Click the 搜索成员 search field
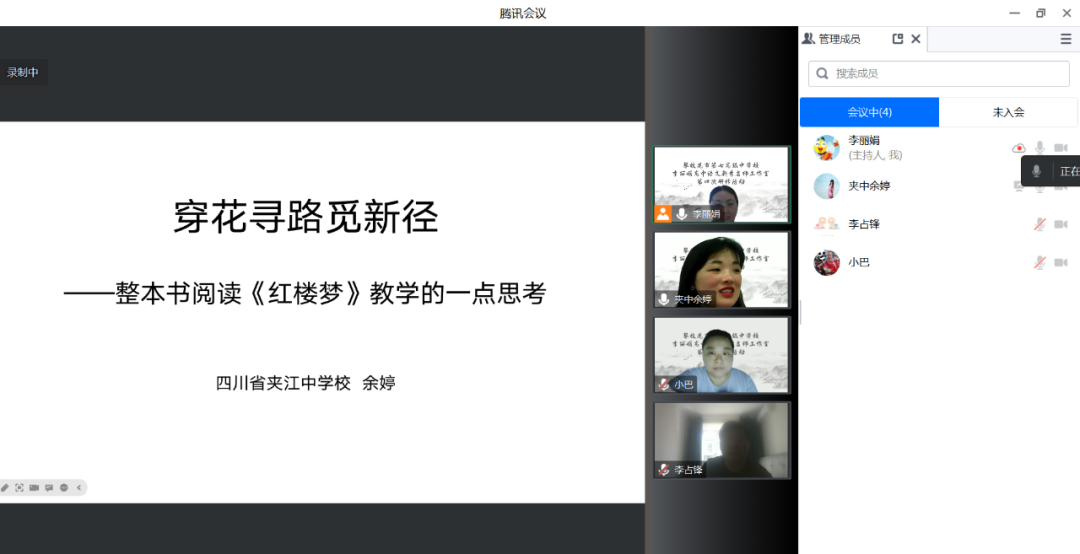Image resolution: width=1080 pixels, height=554 pixels. 940,74
